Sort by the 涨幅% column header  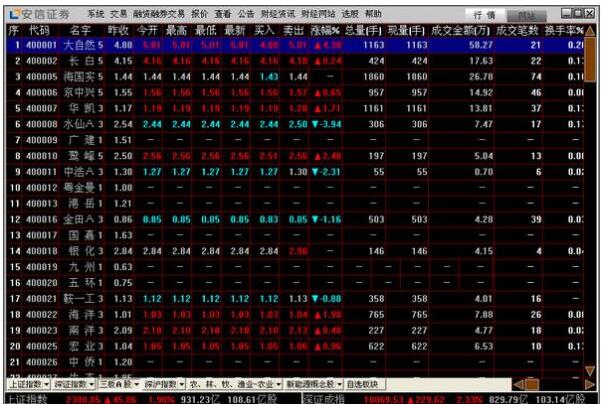[325, 30]
